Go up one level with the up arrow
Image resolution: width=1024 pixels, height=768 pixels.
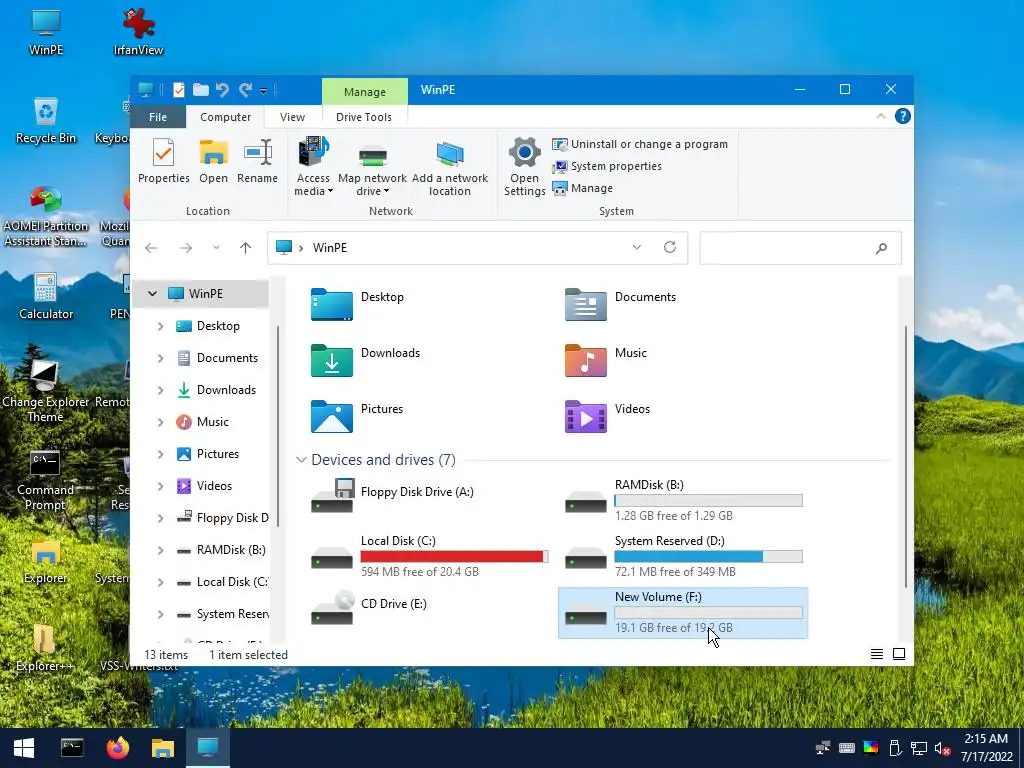[x=246, y=248]
